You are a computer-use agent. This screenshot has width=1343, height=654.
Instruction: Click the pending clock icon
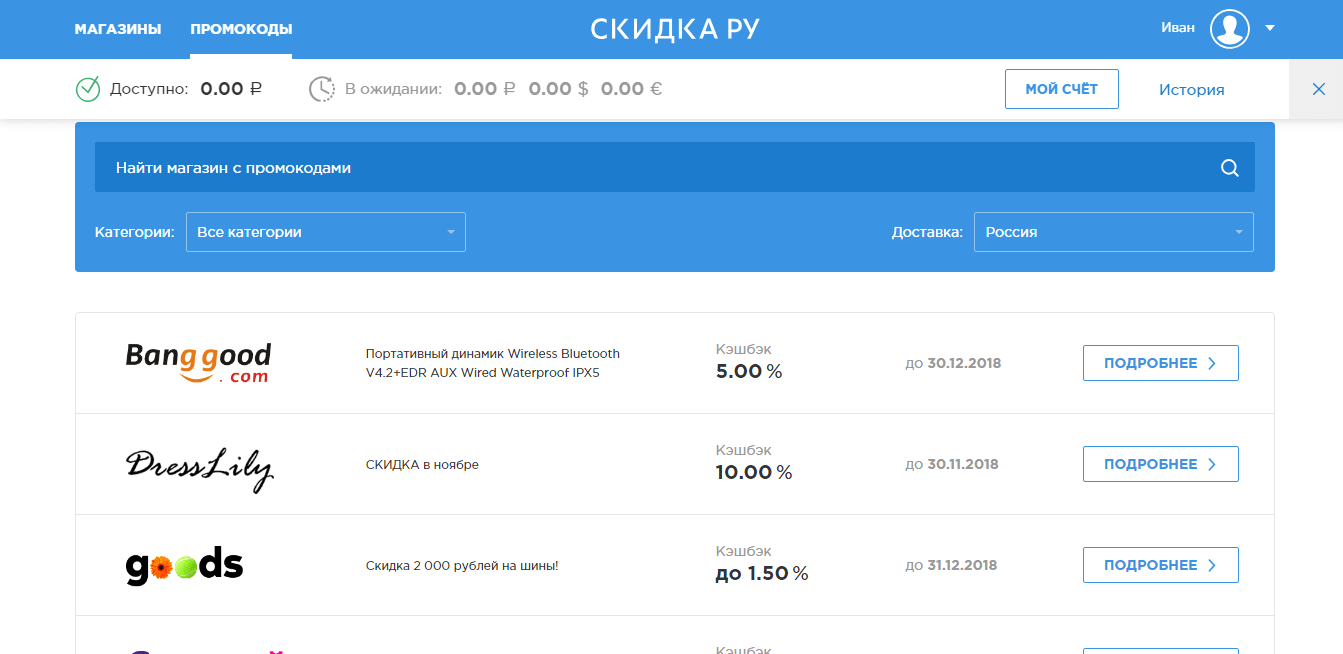321,89
